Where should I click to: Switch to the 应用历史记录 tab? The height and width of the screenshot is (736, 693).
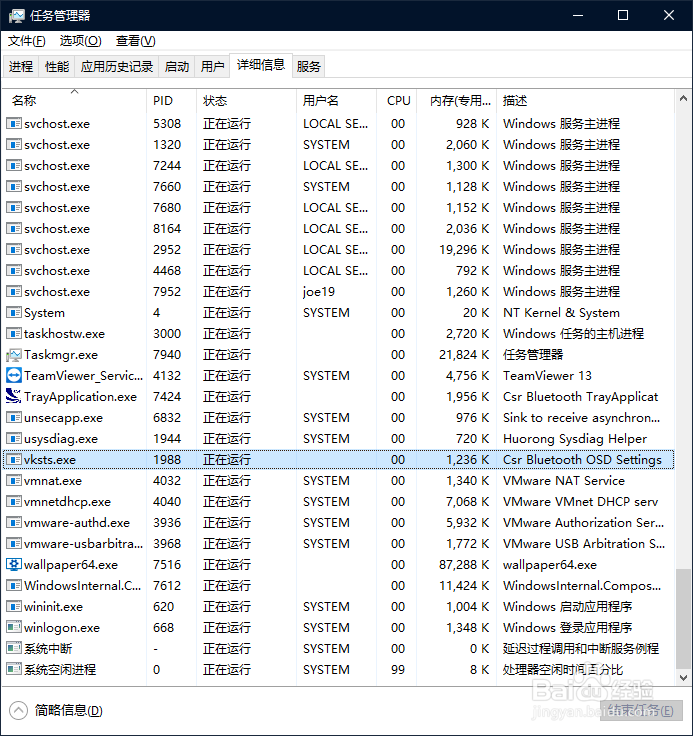[x=116, y=66]
